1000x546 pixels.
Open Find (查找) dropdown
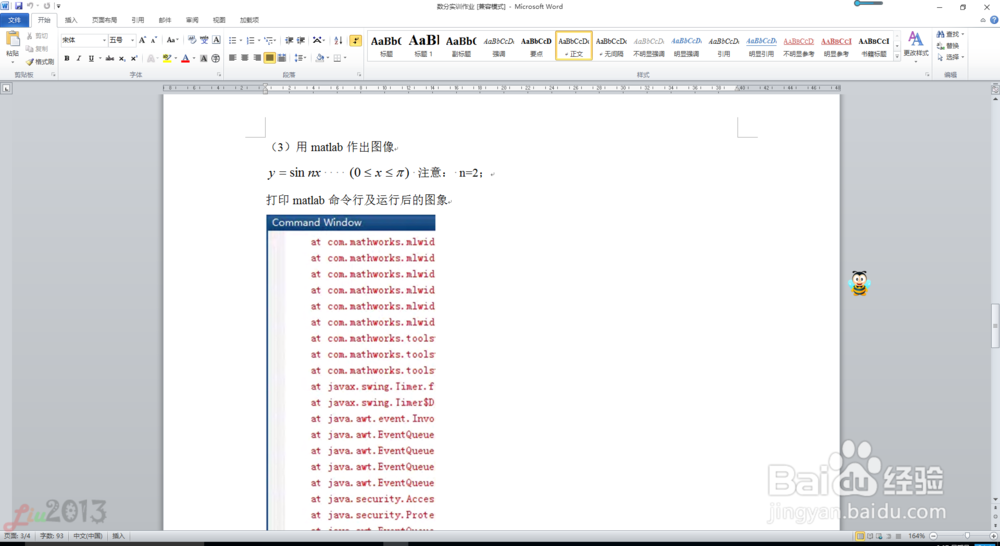click(x=962, y=34)
